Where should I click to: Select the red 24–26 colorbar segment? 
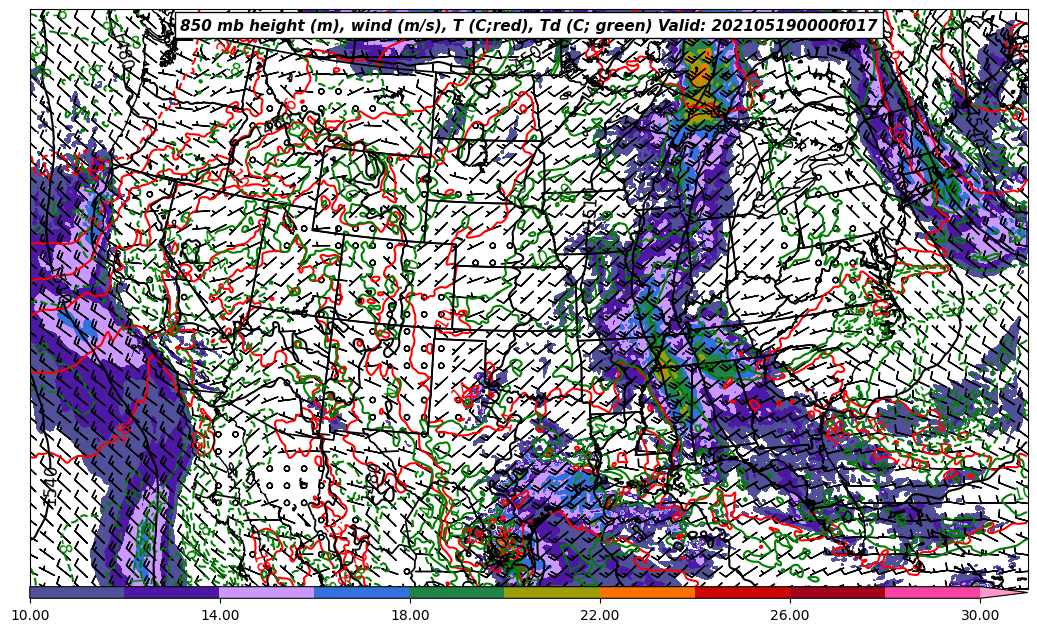(x=742, y=593)
